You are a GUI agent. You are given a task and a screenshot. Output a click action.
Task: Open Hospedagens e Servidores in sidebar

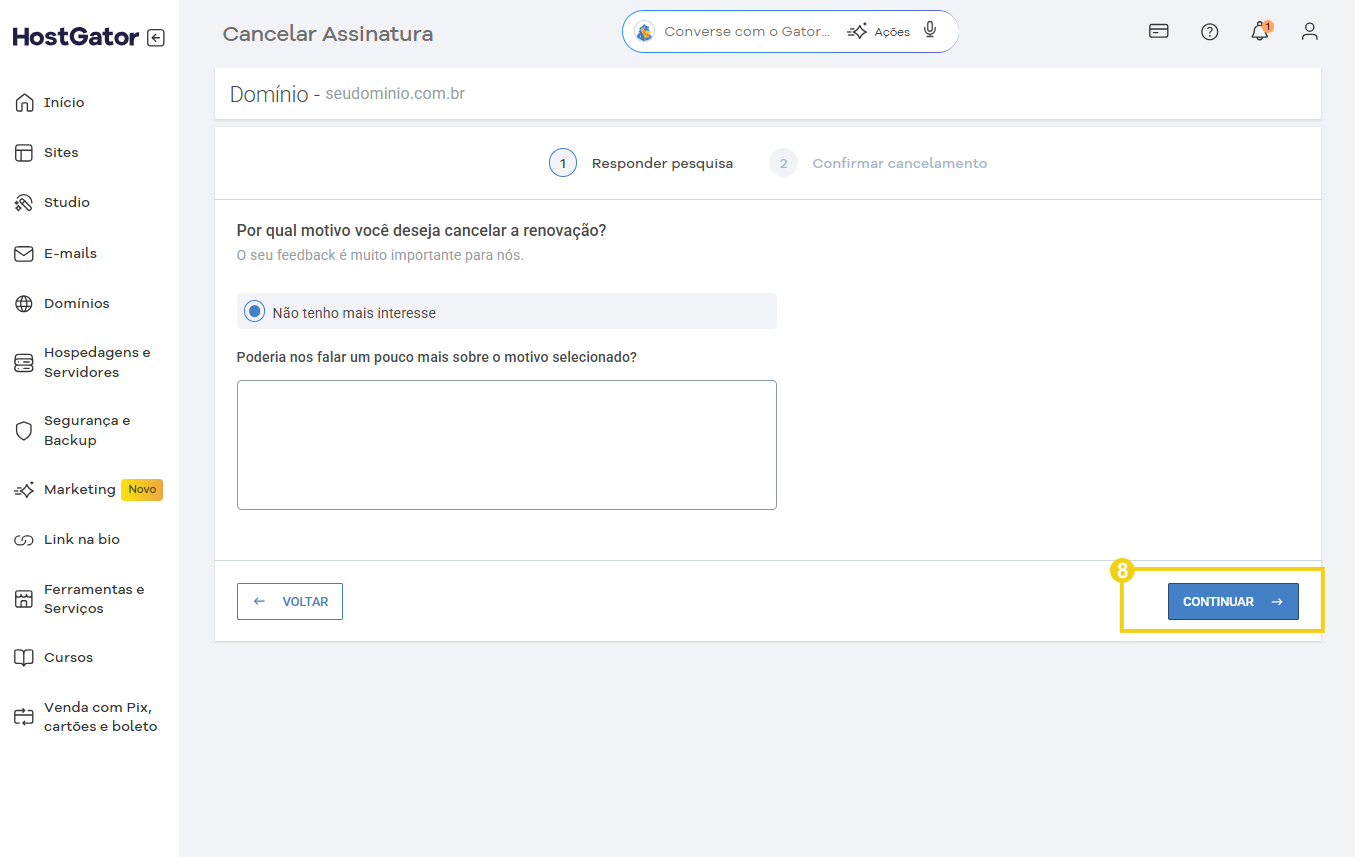click(96, 363)
